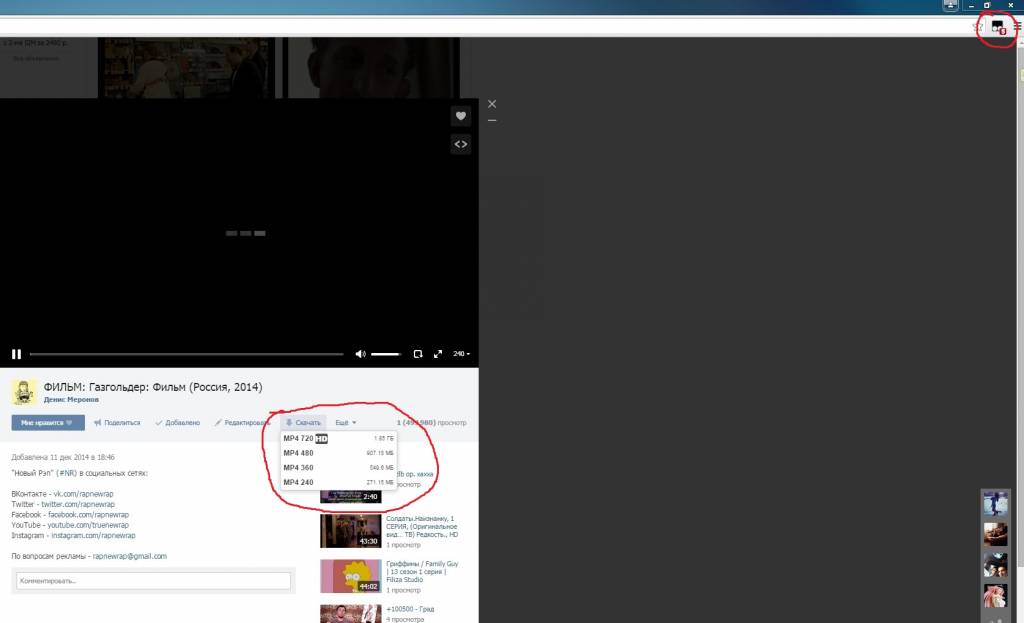The height and width of the screenshot is (623, 1024).
Task: Download the MP4 720 HD version
Action: [338, 438]
